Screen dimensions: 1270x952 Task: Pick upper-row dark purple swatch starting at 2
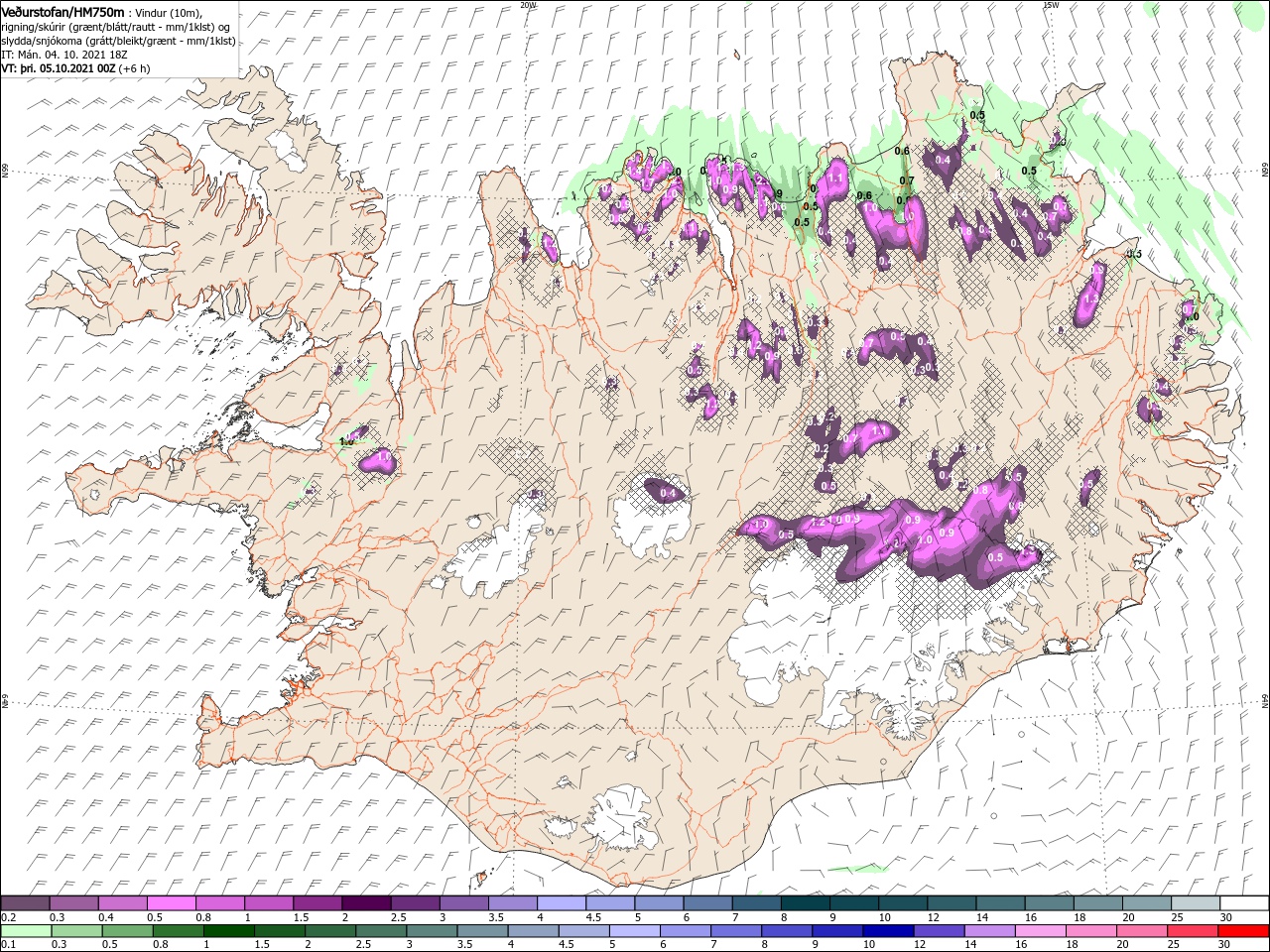pyautogui.click(x=366, y=903)
